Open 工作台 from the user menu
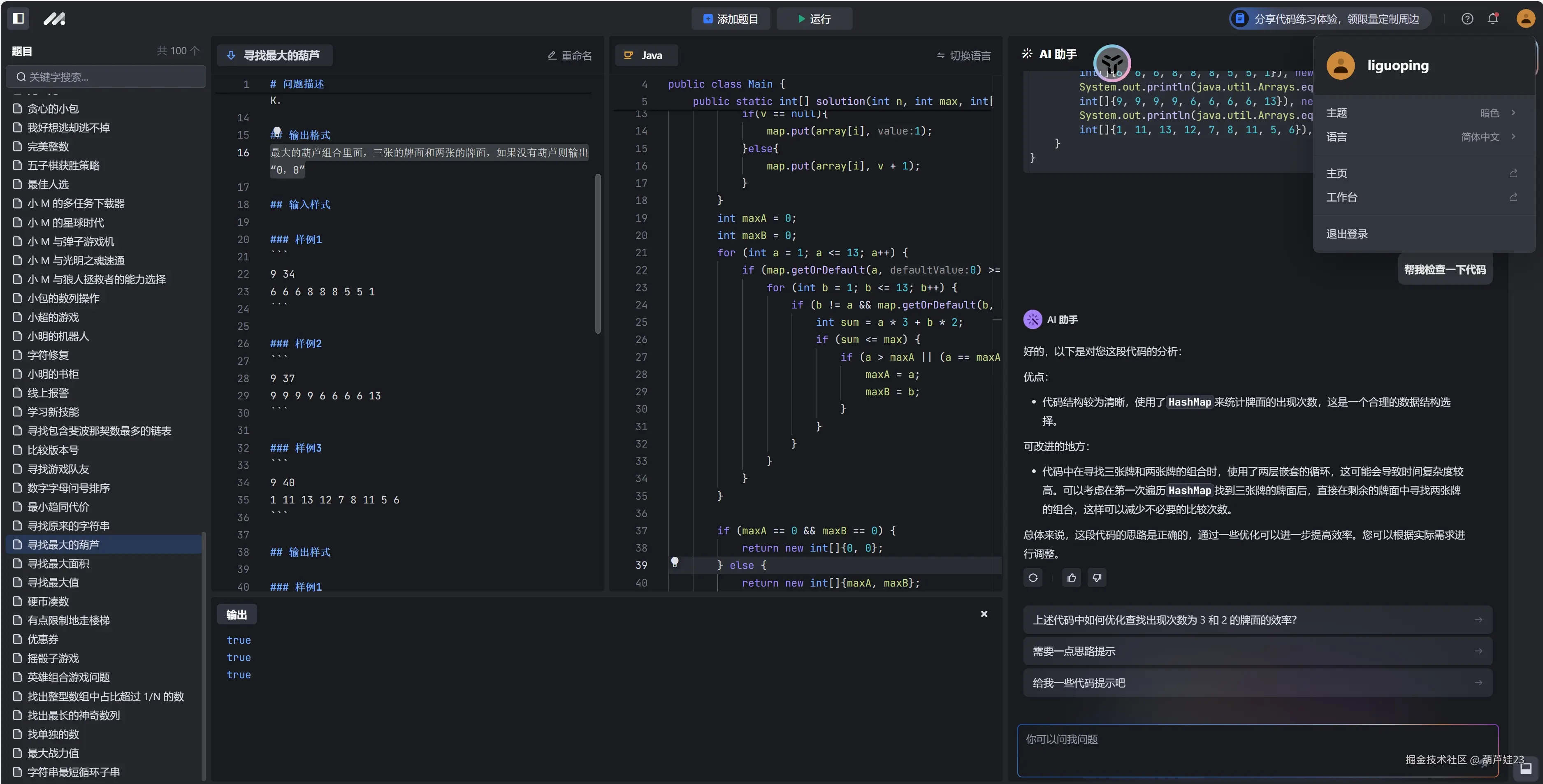This screenshot has width=1543, height=784. point(1342,197)
